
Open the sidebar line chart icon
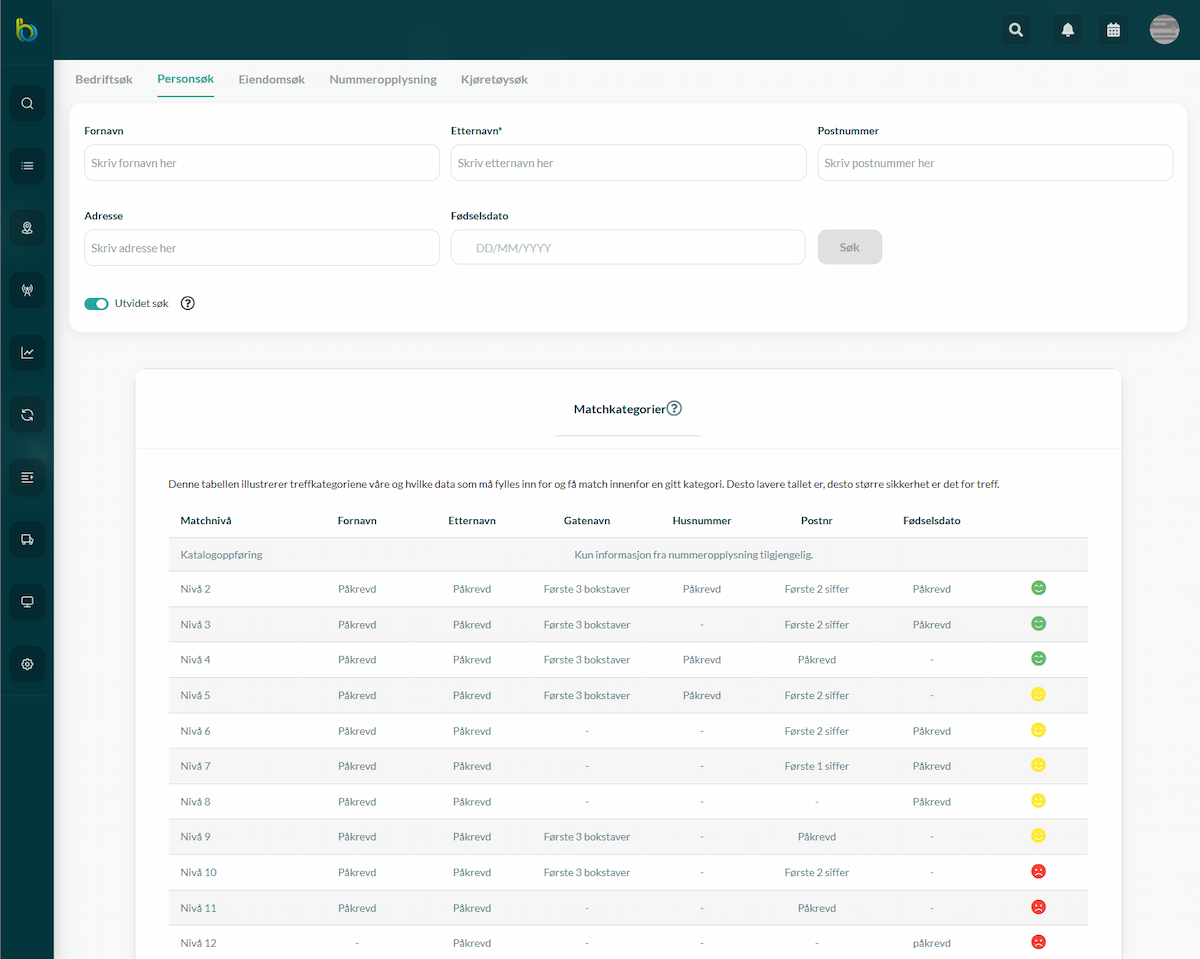27,352
